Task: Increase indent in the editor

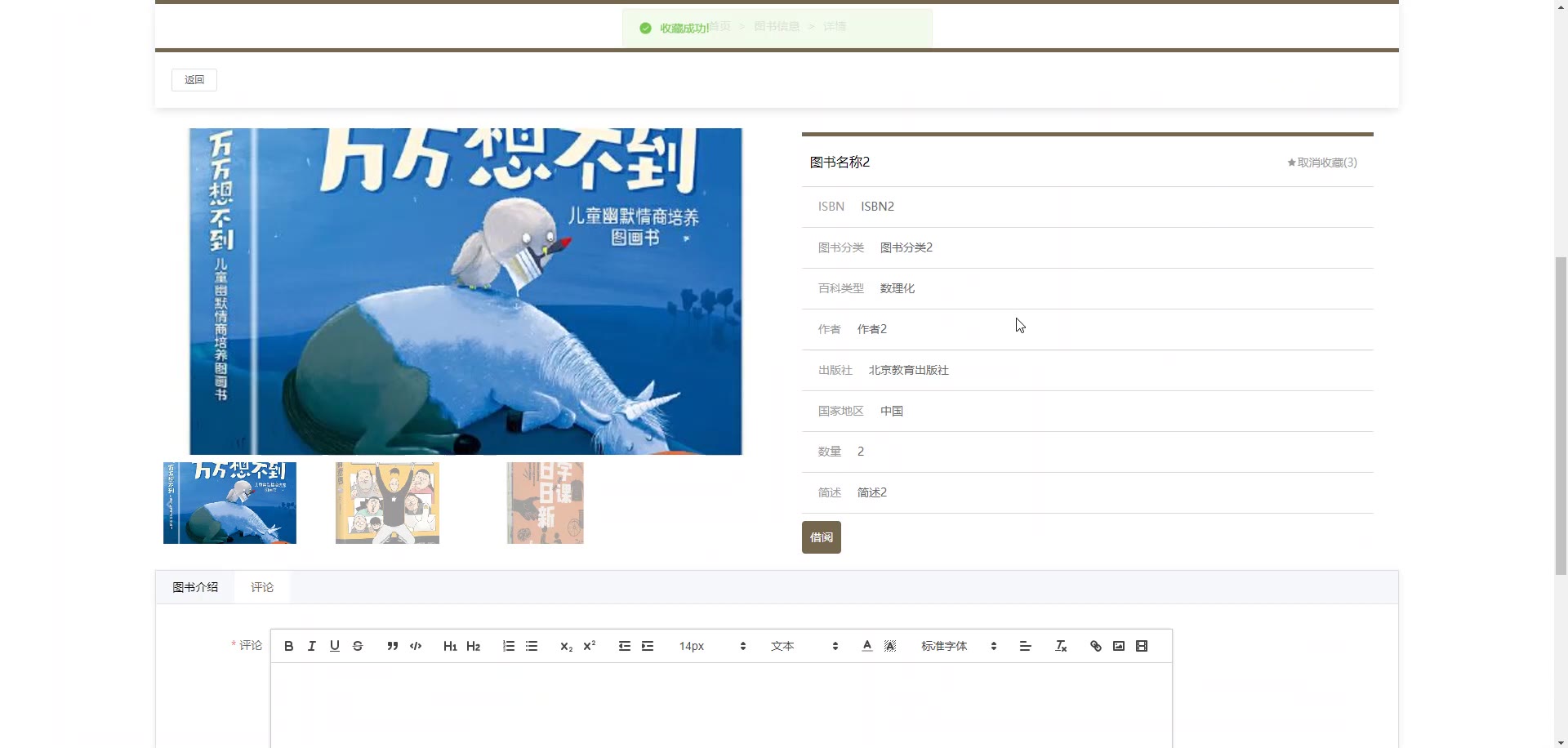Action: [x=648, y=646]
